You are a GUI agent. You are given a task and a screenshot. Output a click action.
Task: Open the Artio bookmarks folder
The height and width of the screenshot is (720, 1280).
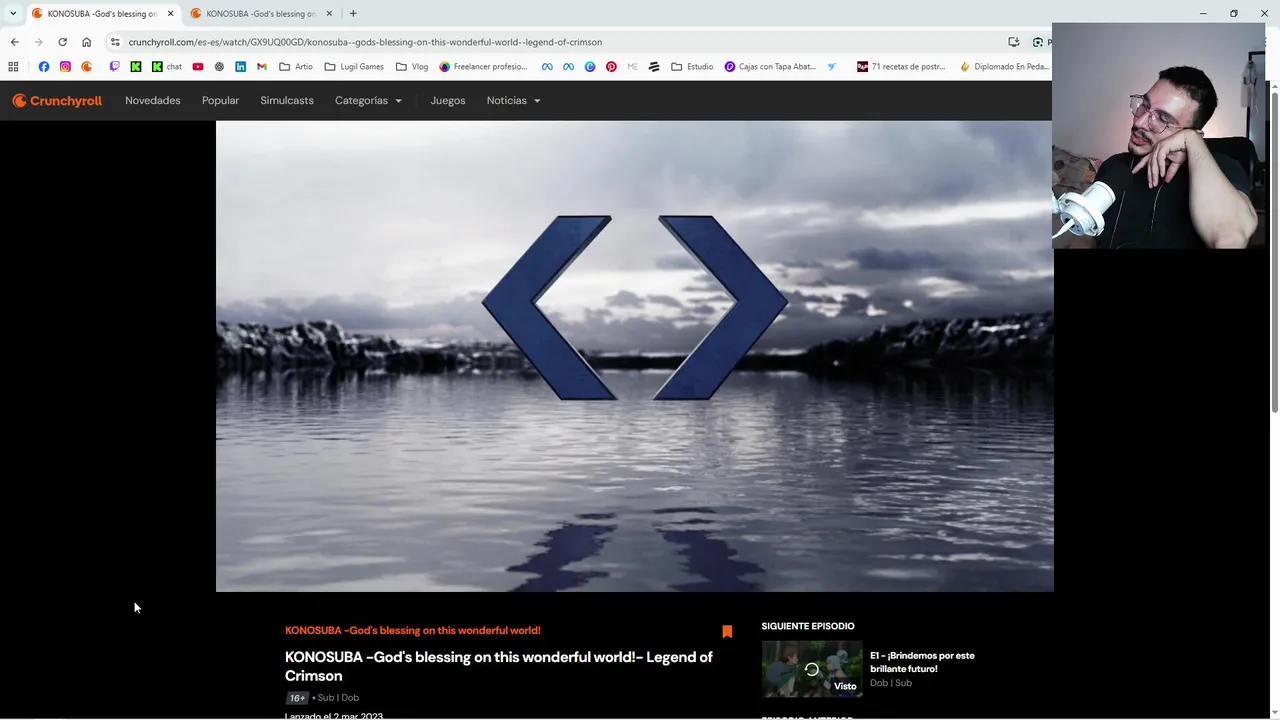pos(296,67)
